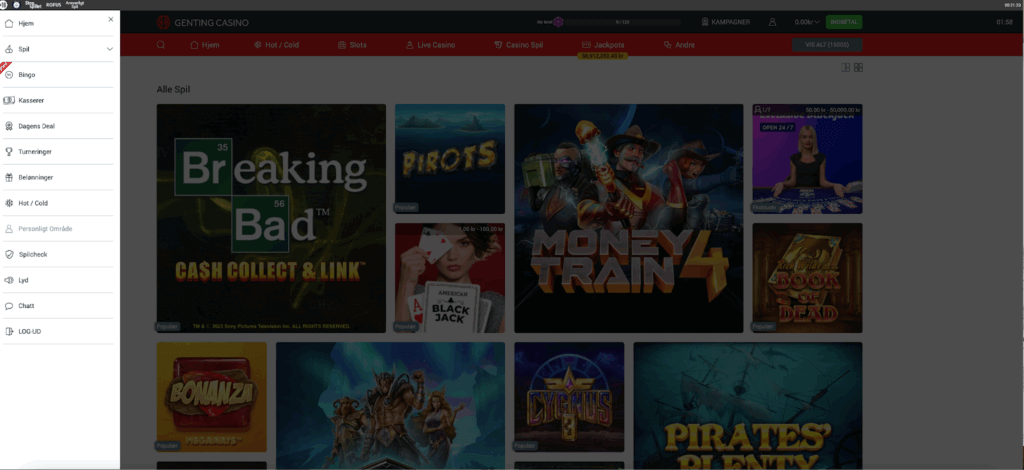Open Belønninger gift entry
The image size is (1024, 470).
[57, 178]
